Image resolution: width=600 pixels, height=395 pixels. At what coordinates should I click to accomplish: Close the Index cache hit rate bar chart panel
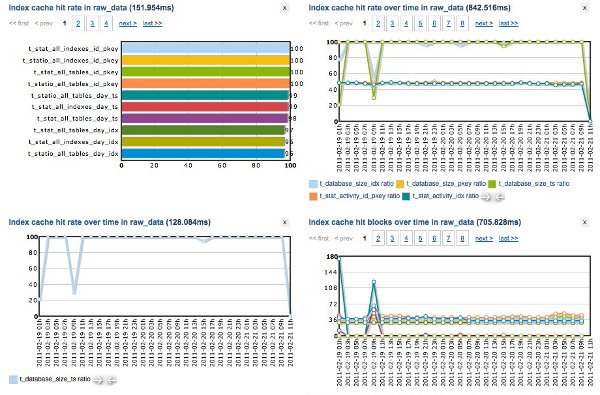284,8
